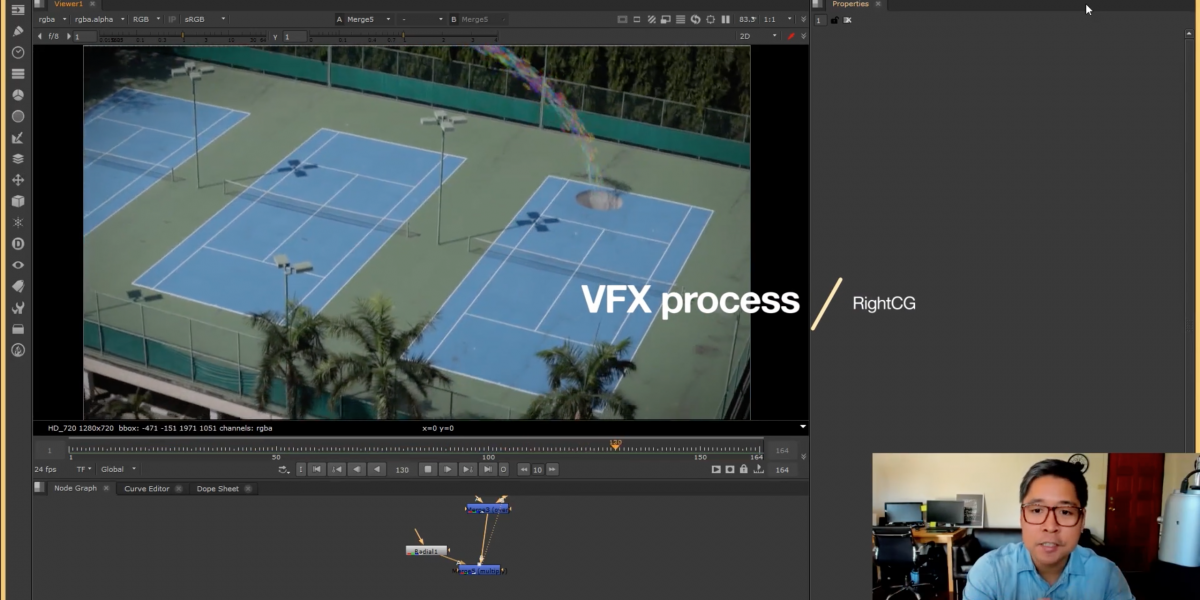1200x600 pixels.
Task: Open the Deep nodes D icon
Action: (18, 244)
